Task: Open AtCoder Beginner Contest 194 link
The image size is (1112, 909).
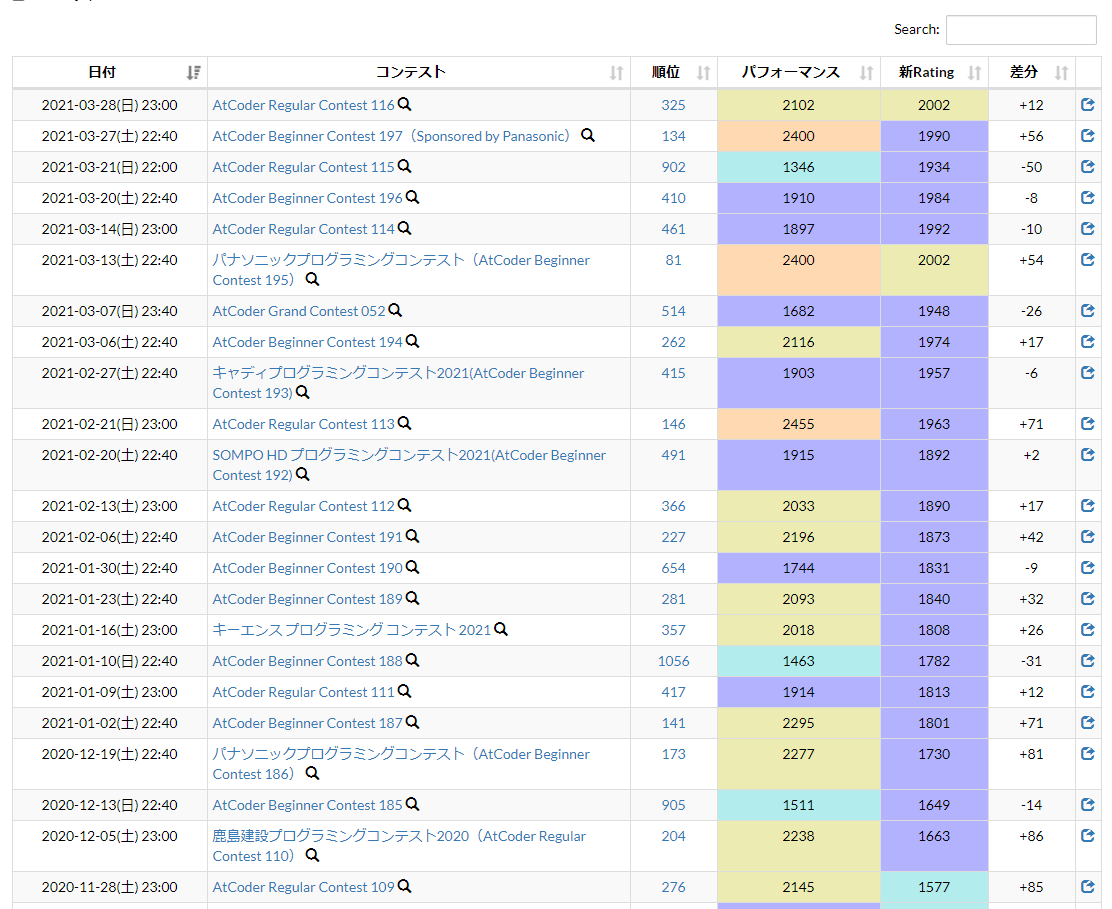Action: [307, 342]
